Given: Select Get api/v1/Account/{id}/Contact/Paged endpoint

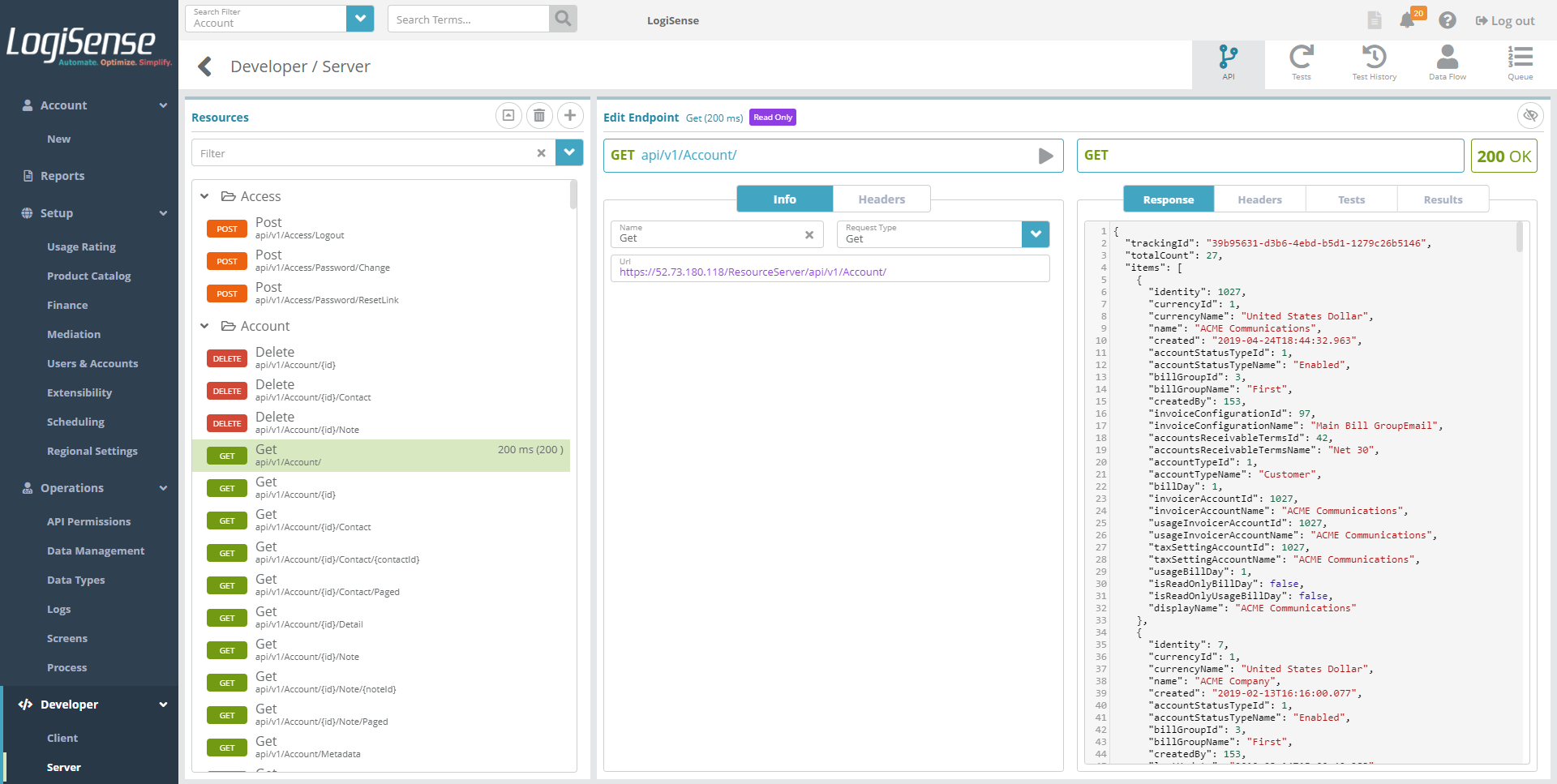Looking at the screenshot, I should (381, 585).
